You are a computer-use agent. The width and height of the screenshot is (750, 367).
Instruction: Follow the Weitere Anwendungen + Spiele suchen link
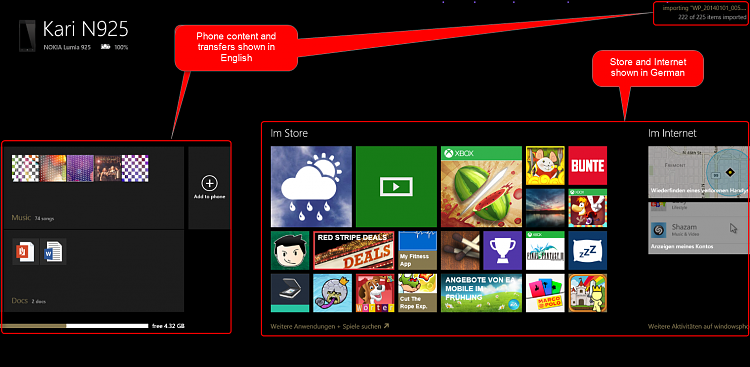click(x=330, y=326)
